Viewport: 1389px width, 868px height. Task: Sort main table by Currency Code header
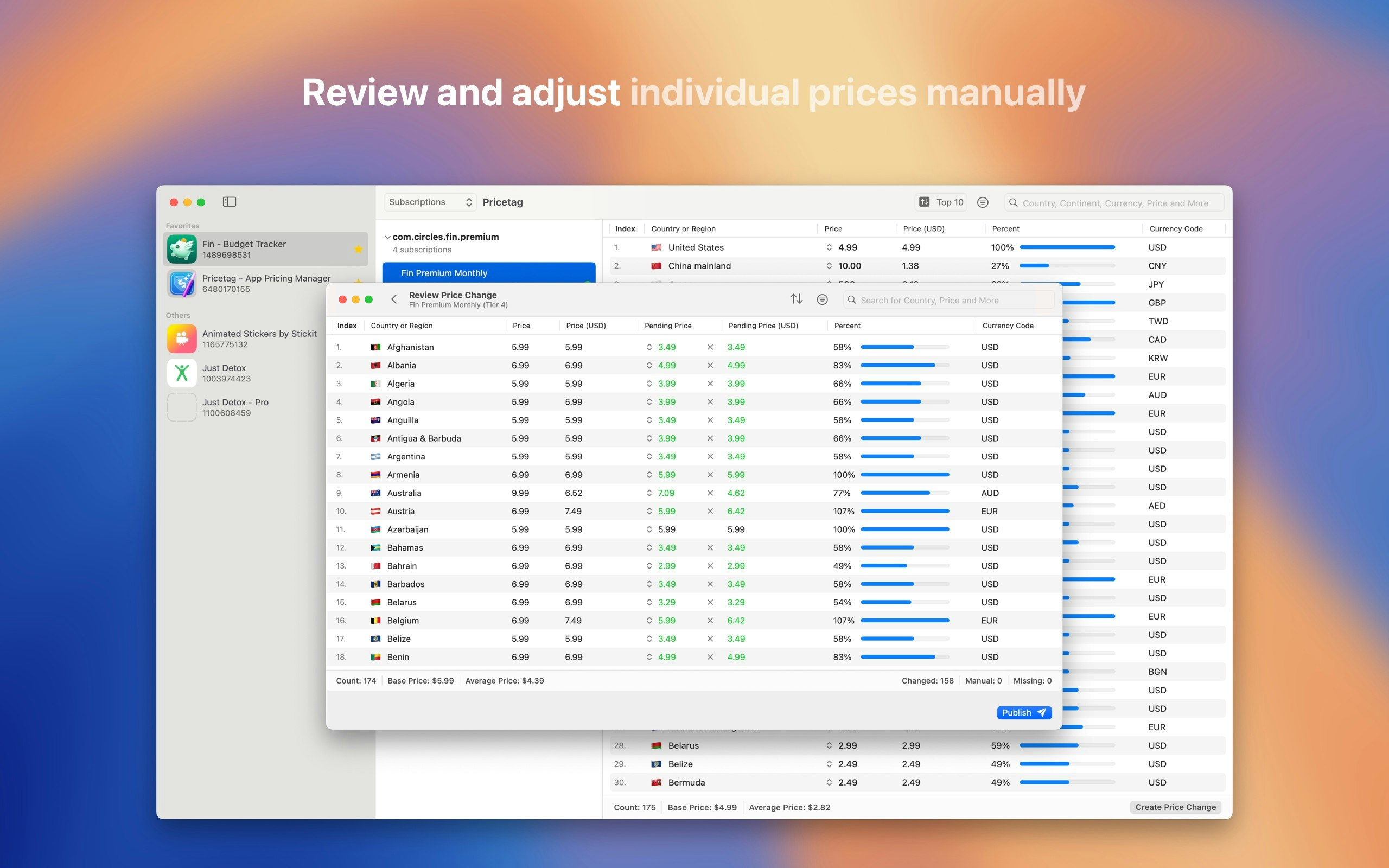pos(1175,228)
